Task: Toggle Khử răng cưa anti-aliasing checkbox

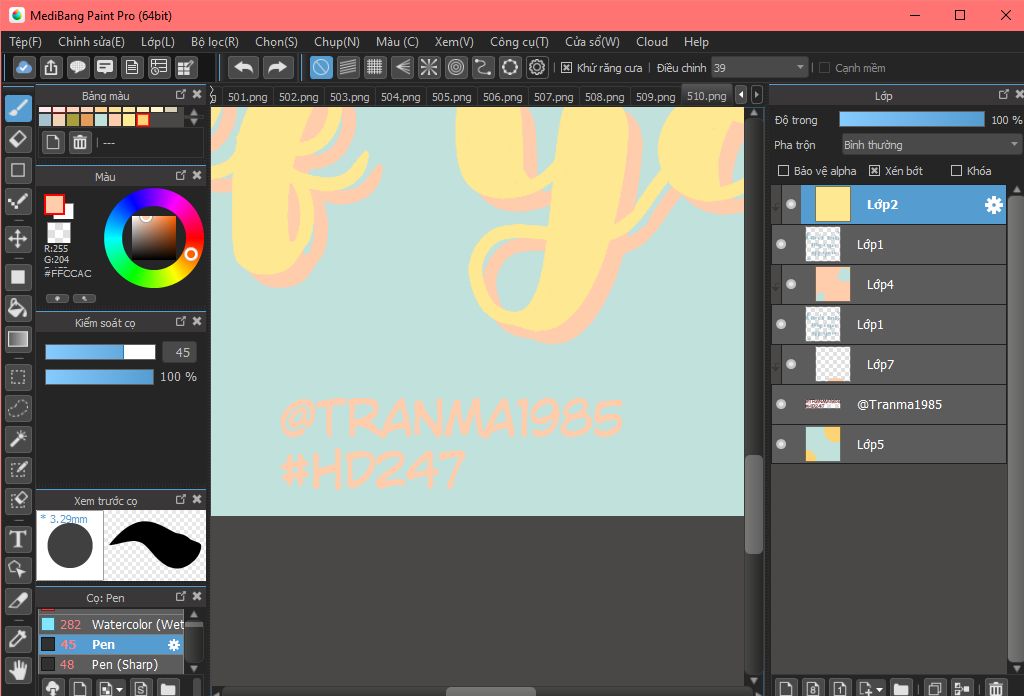Action: click(566, 68)
